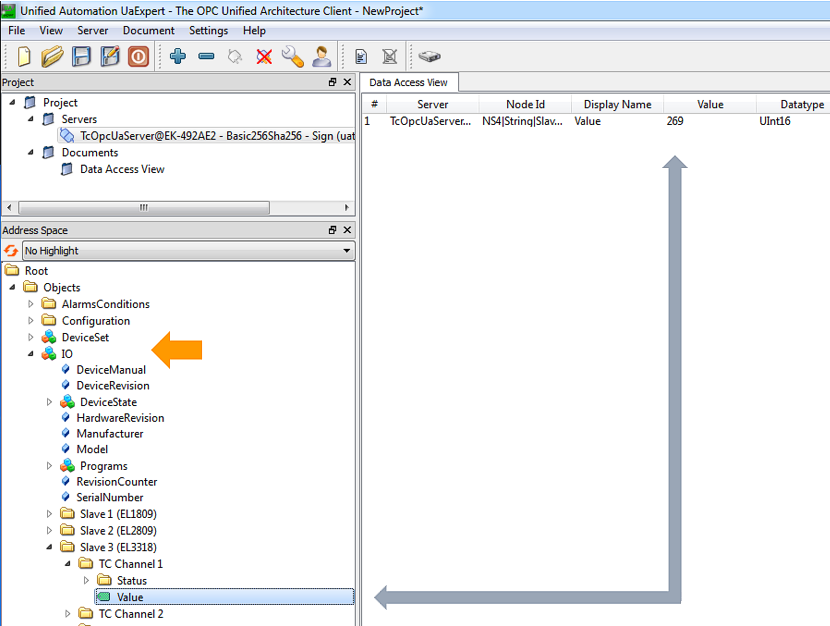Viewport: 830px width, 626px height.
Task: Expand the Configuration folder
Action: point(31,321)
